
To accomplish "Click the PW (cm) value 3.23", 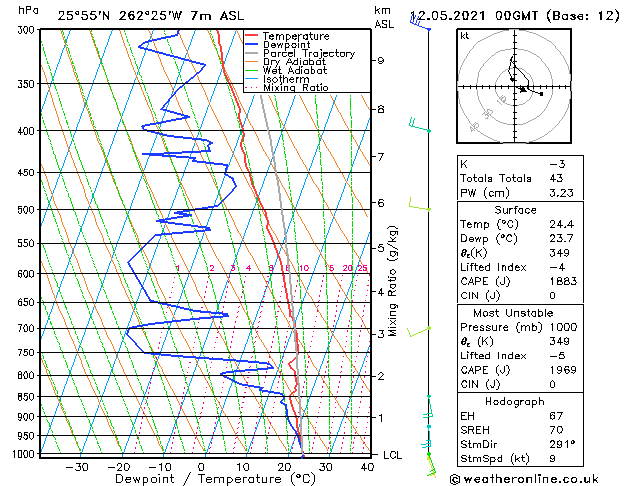I will [562, 193].
